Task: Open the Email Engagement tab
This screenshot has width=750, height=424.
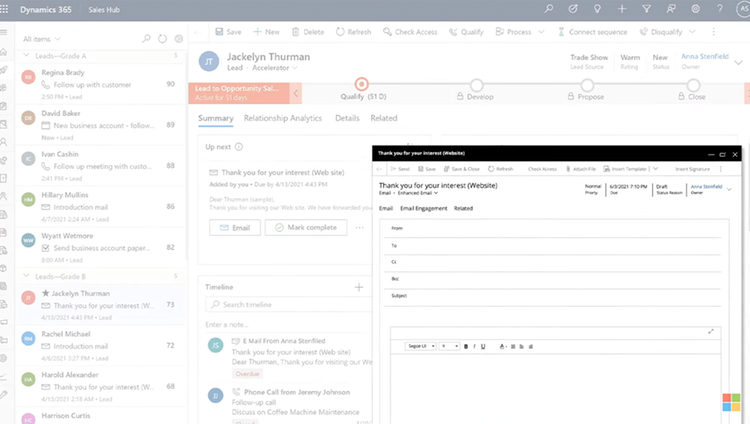Action: 423,208
